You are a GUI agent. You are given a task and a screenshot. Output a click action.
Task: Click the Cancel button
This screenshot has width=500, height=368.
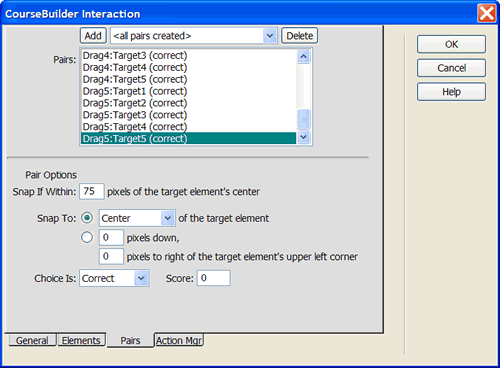(451, 68)
